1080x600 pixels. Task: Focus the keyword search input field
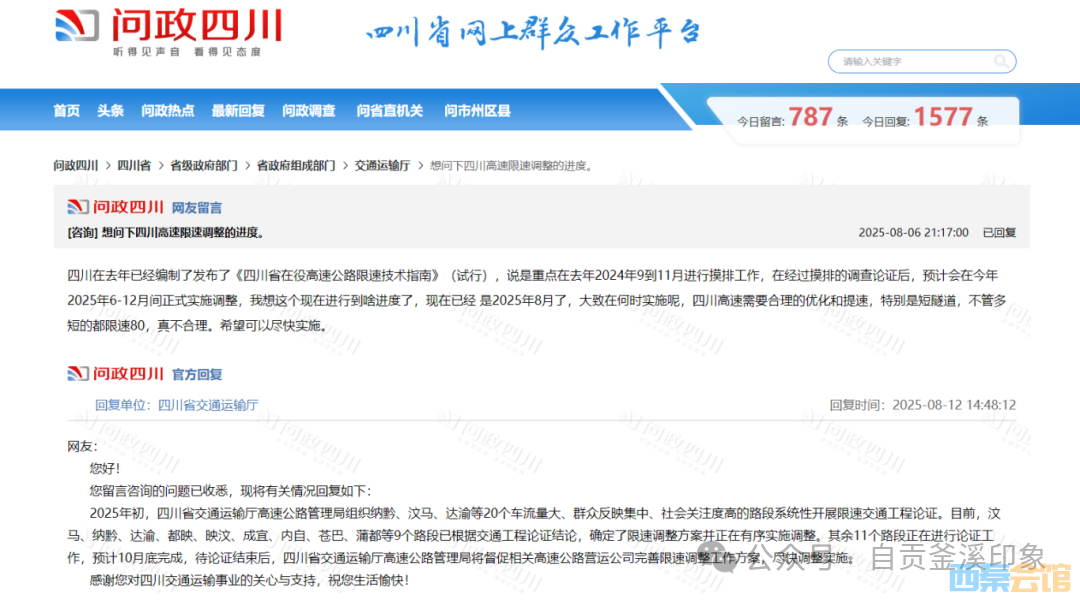pos(910,62)
